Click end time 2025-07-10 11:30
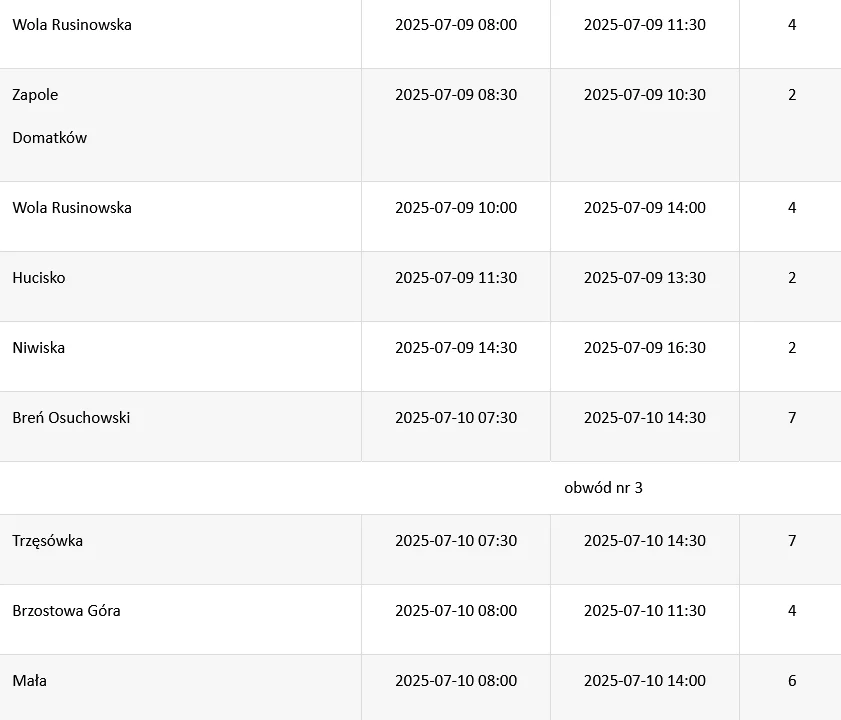Image resolution: width=841 pixels, height=720 pixels. (x=645, y=611)
